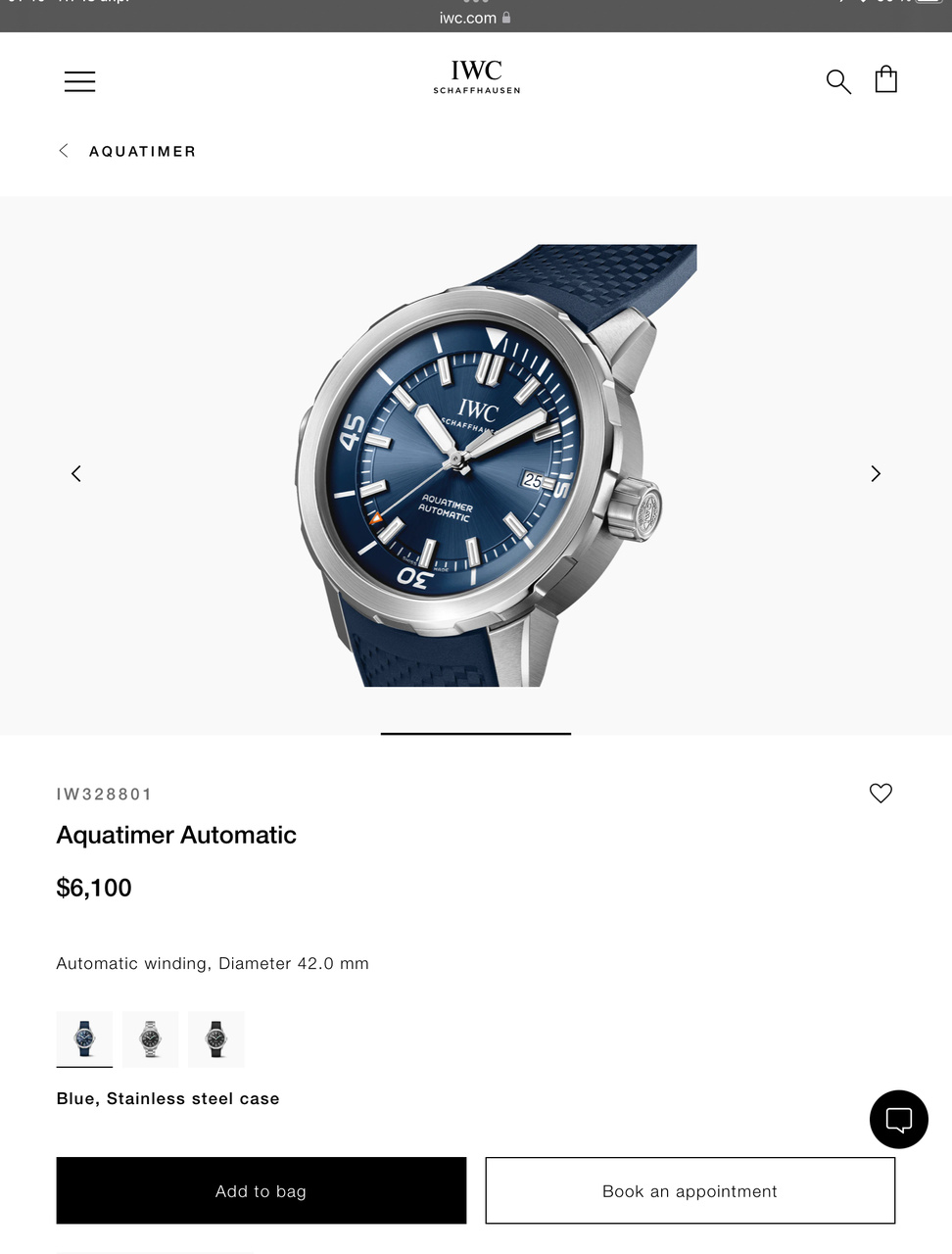Click the Aquatimer Automatic product title
This screenshot has width=952, height=1254.
[176, 835]
